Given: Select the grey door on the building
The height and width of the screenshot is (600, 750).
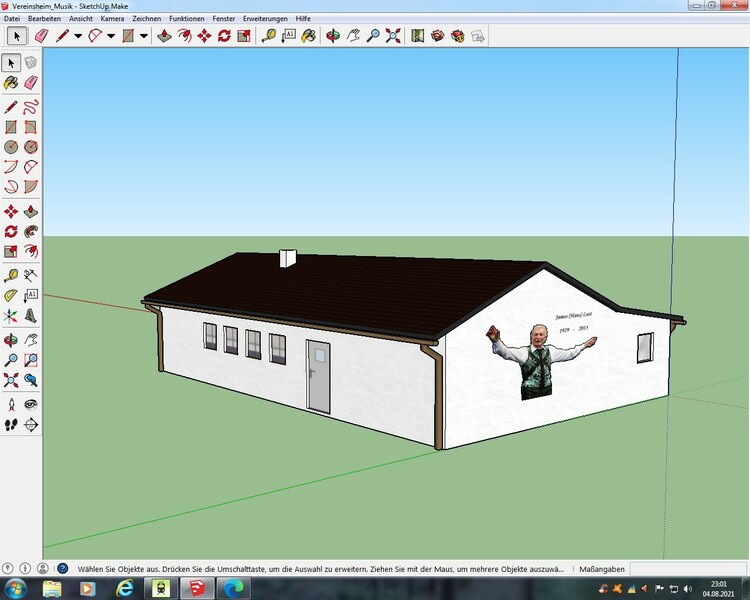Looking at the screenshot, I should [318, 377].
